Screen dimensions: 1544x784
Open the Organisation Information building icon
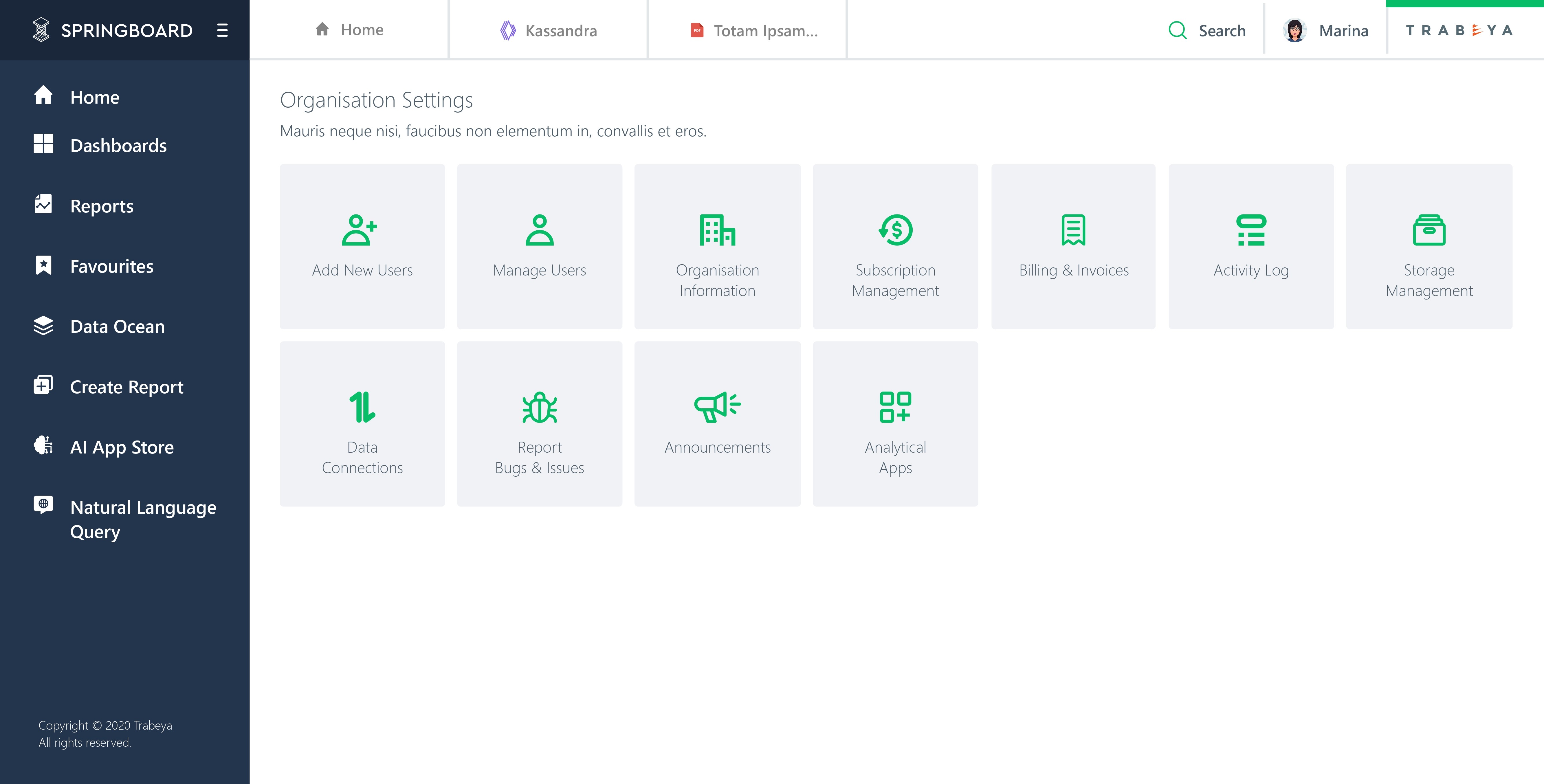click(x=718, y=230)
